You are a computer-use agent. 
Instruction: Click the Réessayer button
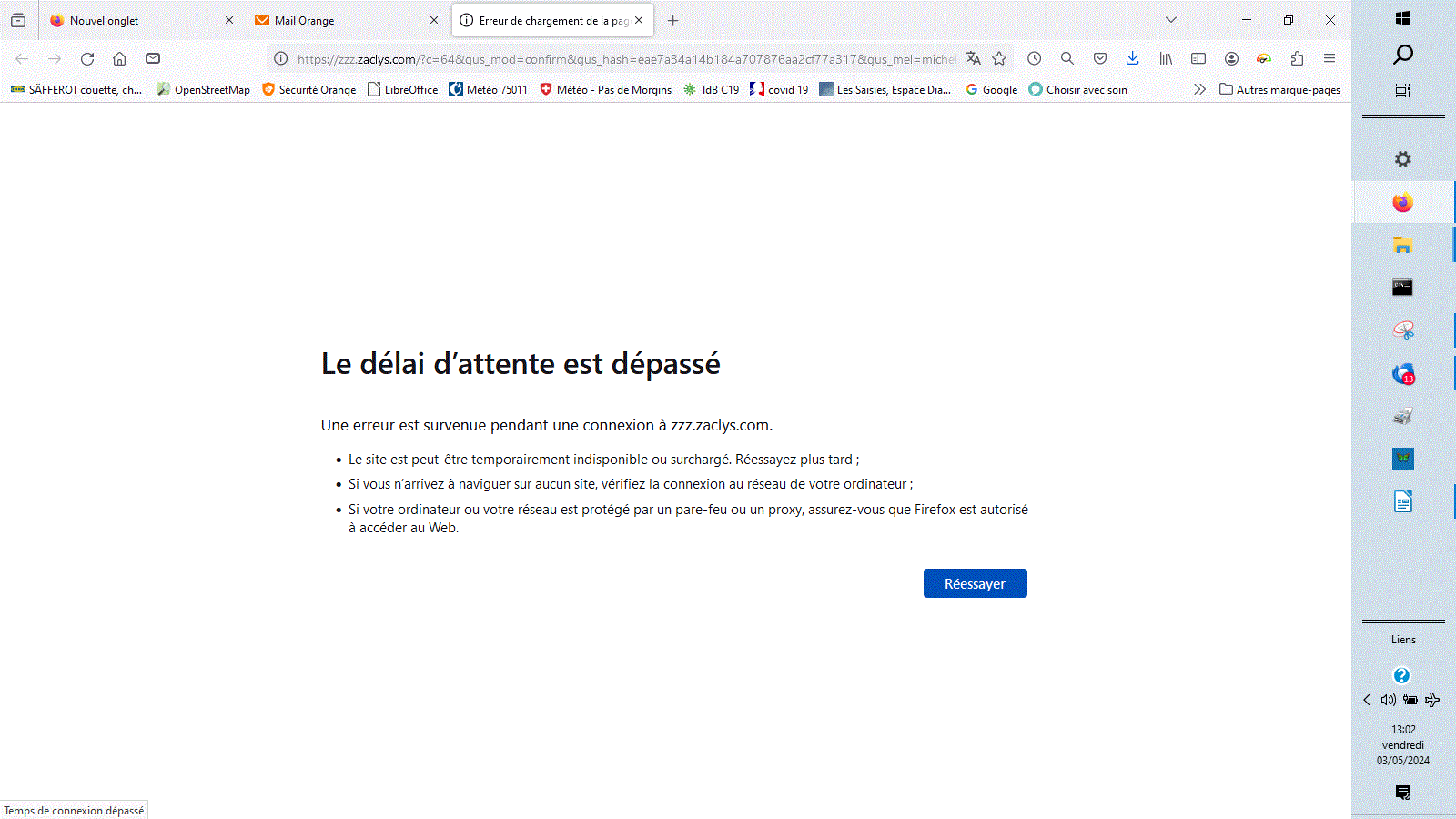(x=975, y=583)
